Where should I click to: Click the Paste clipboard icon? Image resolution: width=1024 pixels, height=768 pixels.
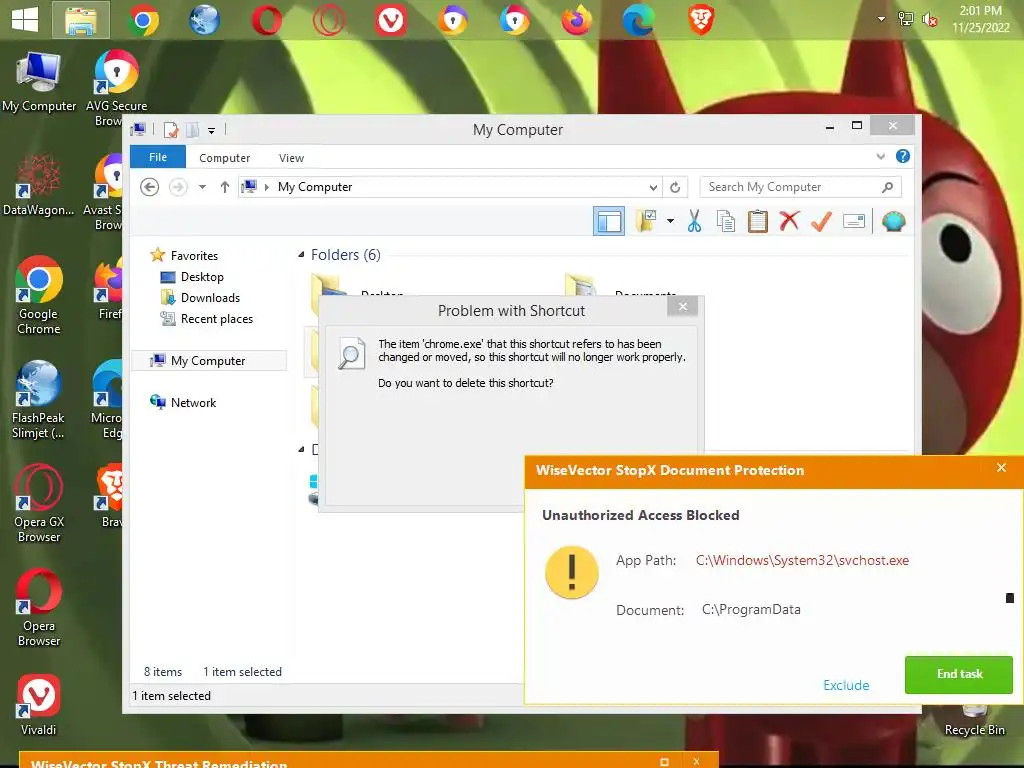[758, 221]
